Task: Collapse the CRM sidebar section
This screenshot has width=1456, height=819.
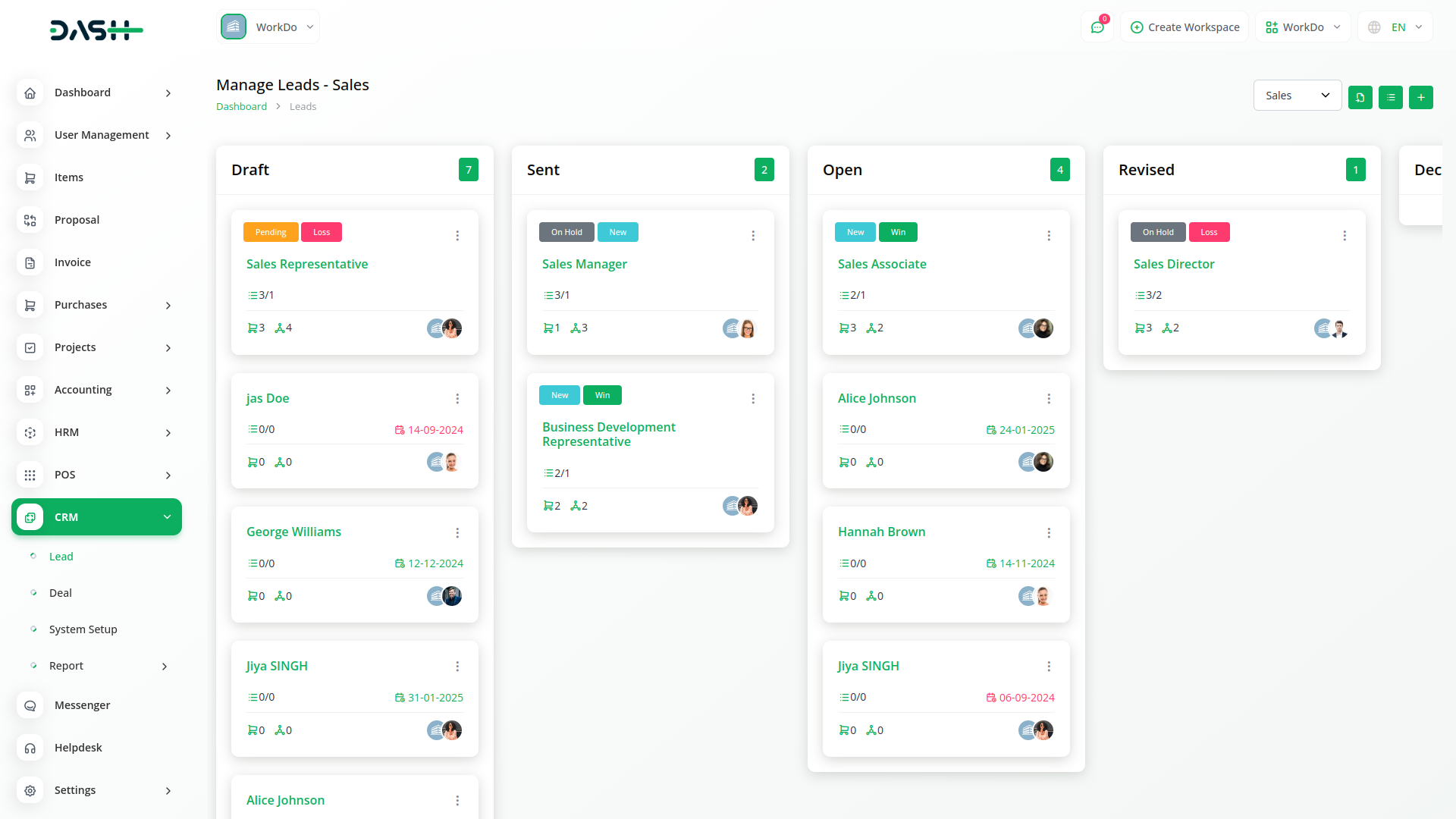Action: 167,516
